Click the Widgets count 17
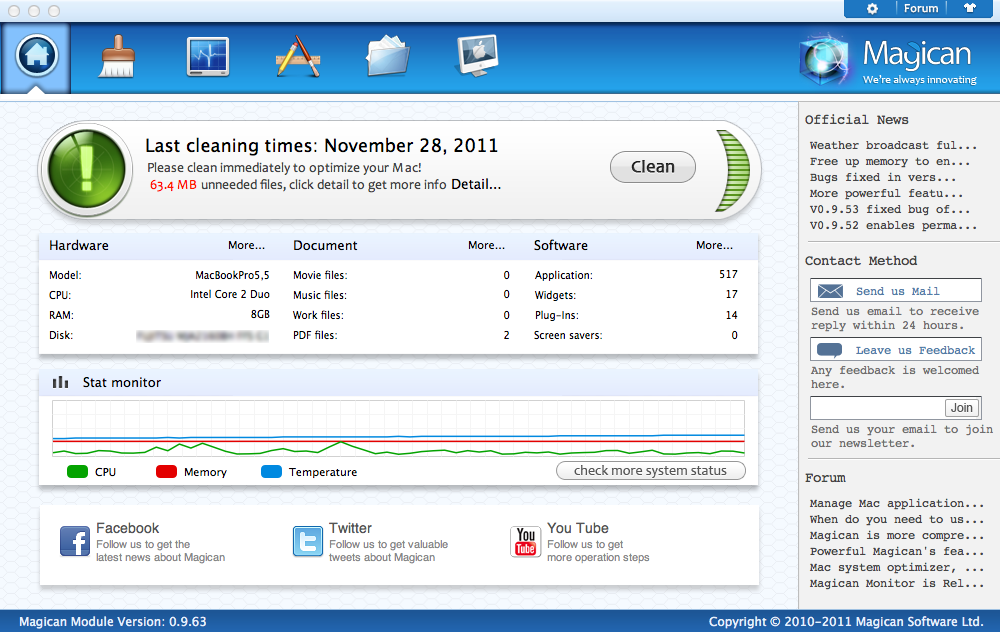 tap(732, 294)
